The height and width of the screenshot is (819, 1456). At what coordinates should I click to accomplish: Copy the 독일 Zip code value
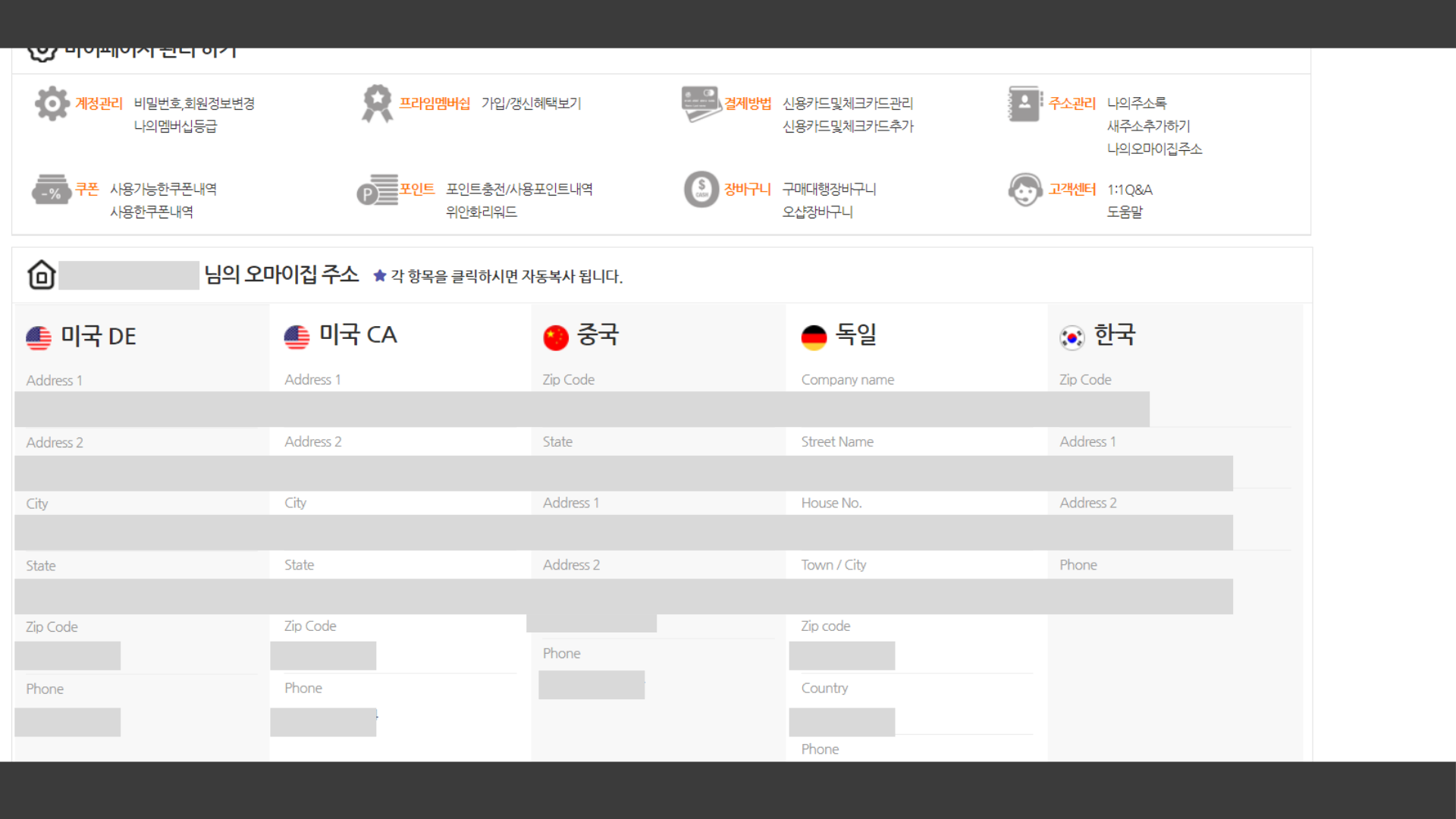[842, 655]
